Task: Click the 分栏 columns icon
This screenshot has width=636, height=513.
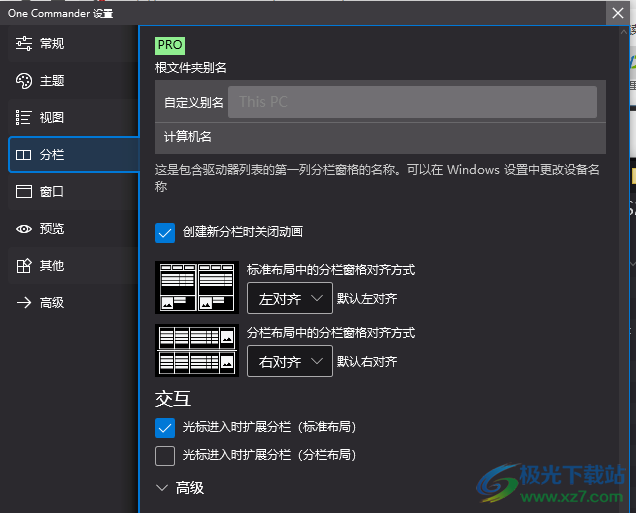Action: [x=24, y=155]
